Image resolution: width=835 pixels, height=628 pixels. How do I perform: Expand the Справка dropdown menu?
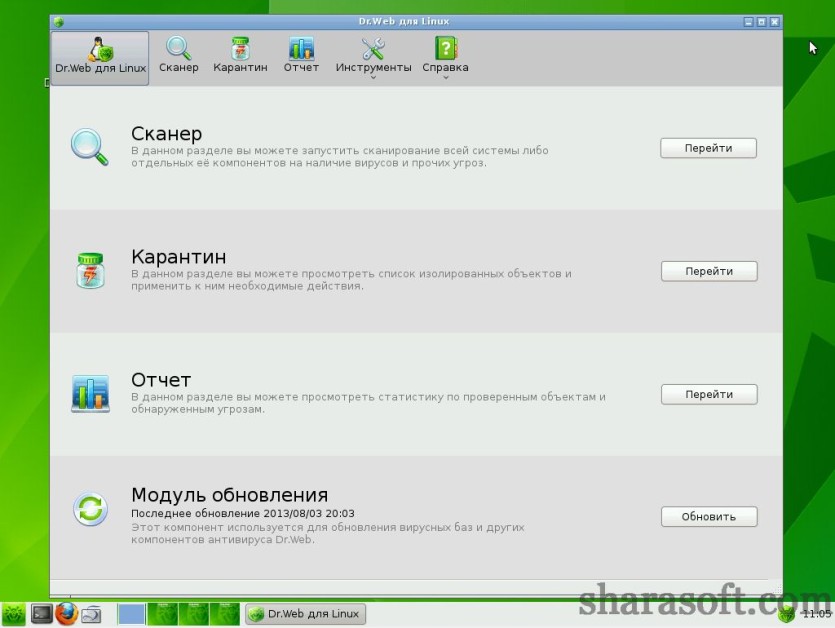[446, 58]
